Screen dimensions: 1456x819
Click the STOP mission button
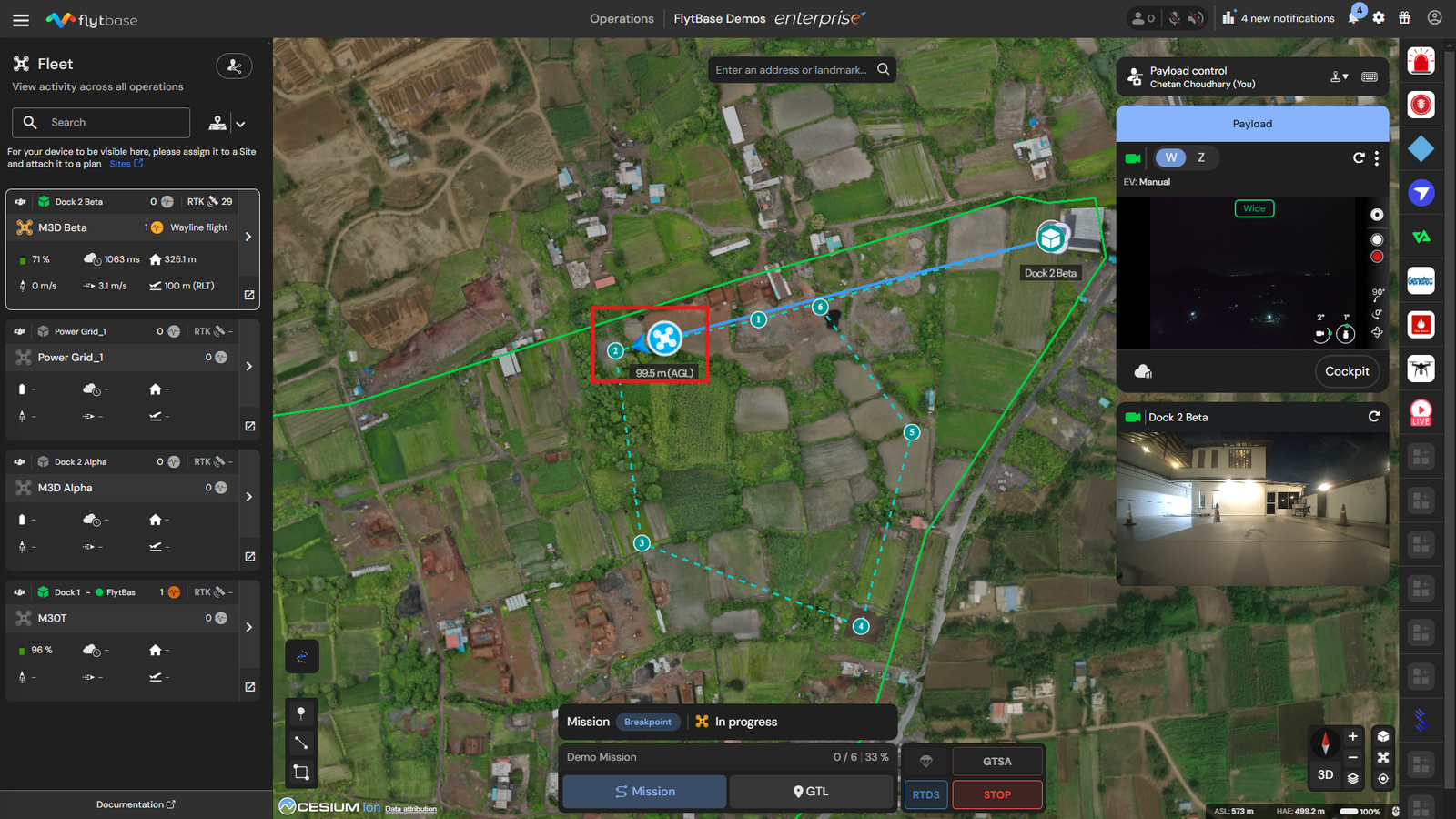coord(997,794)
